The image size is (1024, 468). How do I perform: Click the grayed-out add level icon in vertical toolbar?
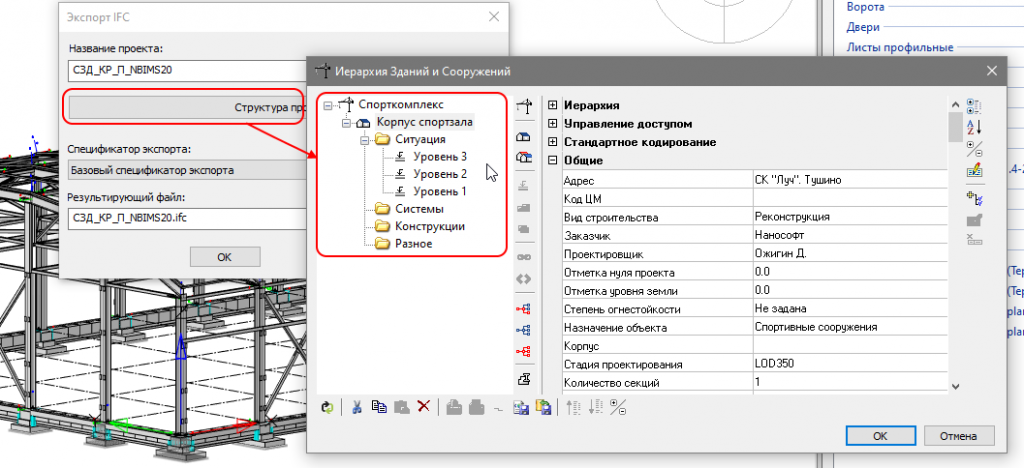523,187
